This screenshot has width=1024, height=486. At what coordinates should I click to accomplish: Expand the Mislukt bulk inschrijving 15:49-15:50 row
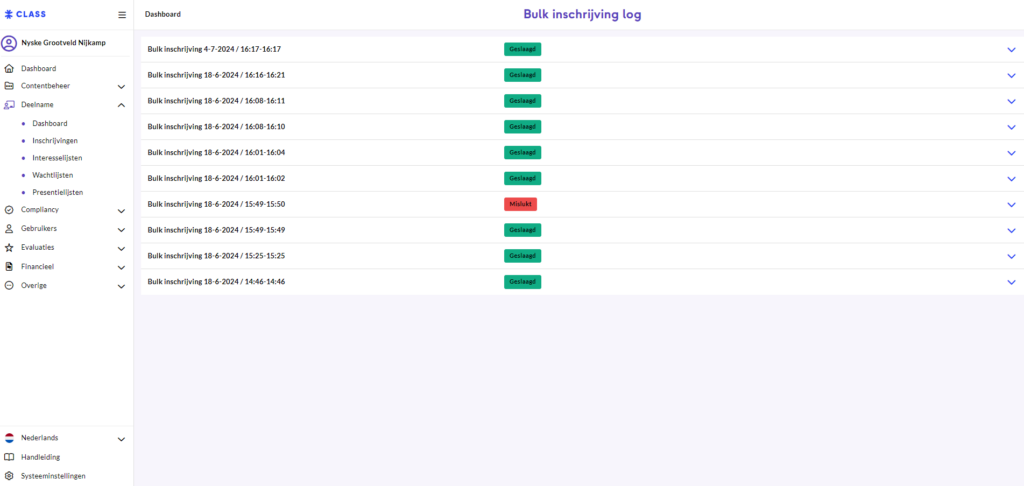(x=1011, y=204)
